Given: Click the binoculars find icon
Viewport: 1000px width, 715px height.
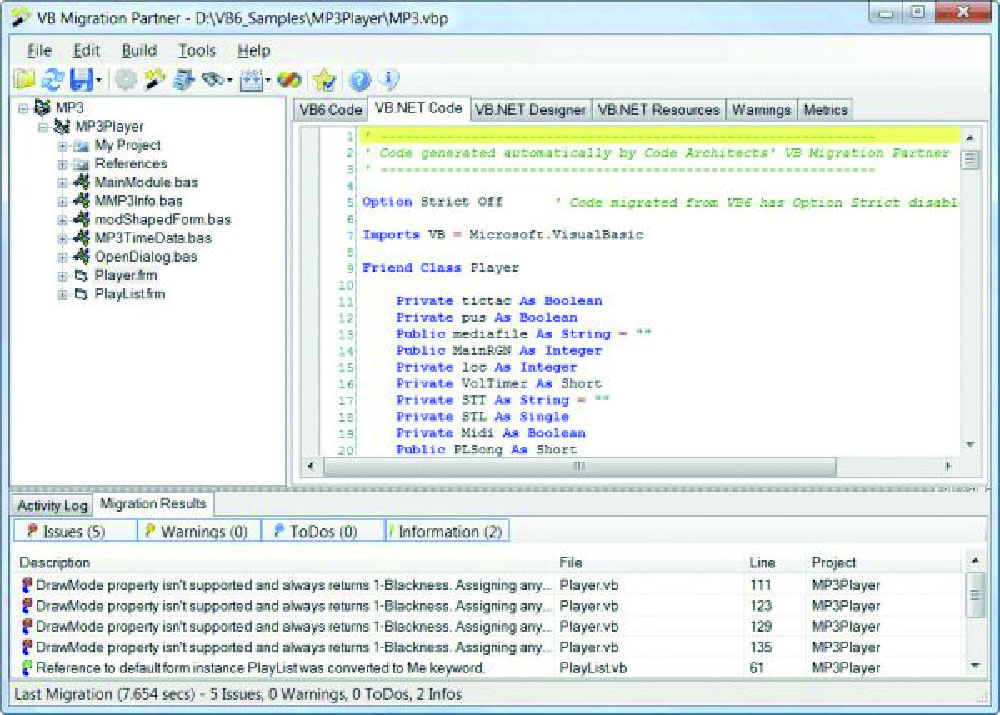Looking at the screenshot, I should tap(212, 80).
